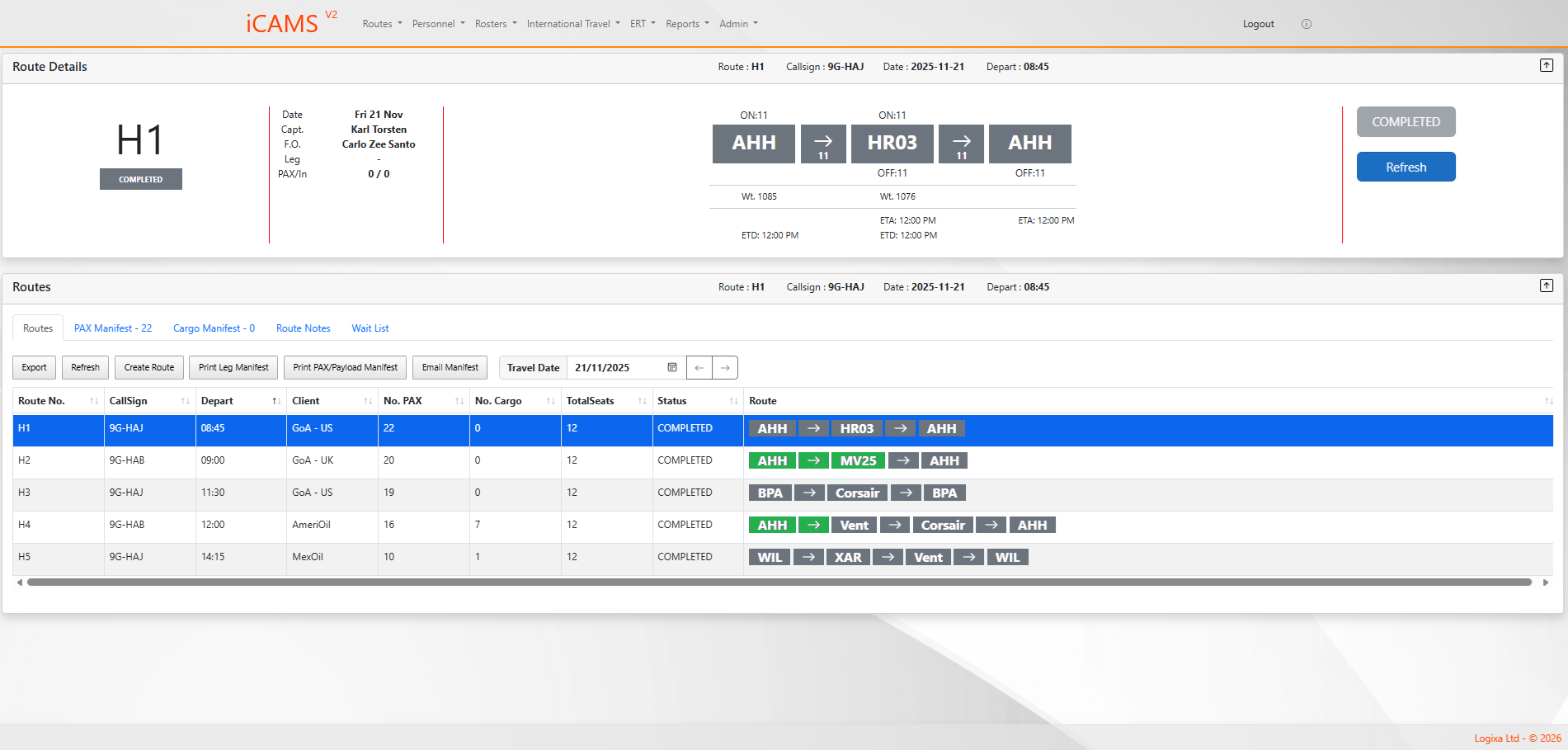This screenshot has height=750, width=1568.
Task: Open the Routes dropdown menu
Action: click(x=382, y=24)
